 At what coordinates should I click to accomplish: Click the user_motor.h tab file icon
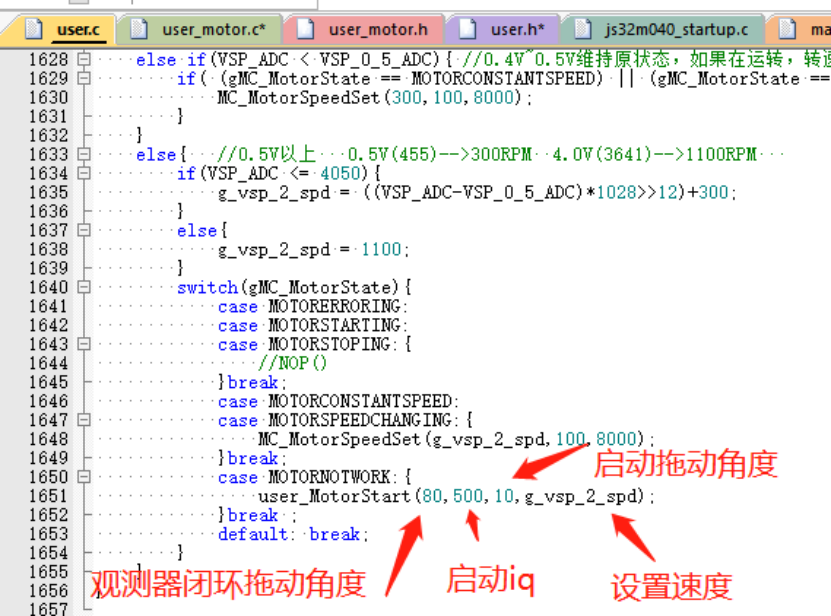305,30
